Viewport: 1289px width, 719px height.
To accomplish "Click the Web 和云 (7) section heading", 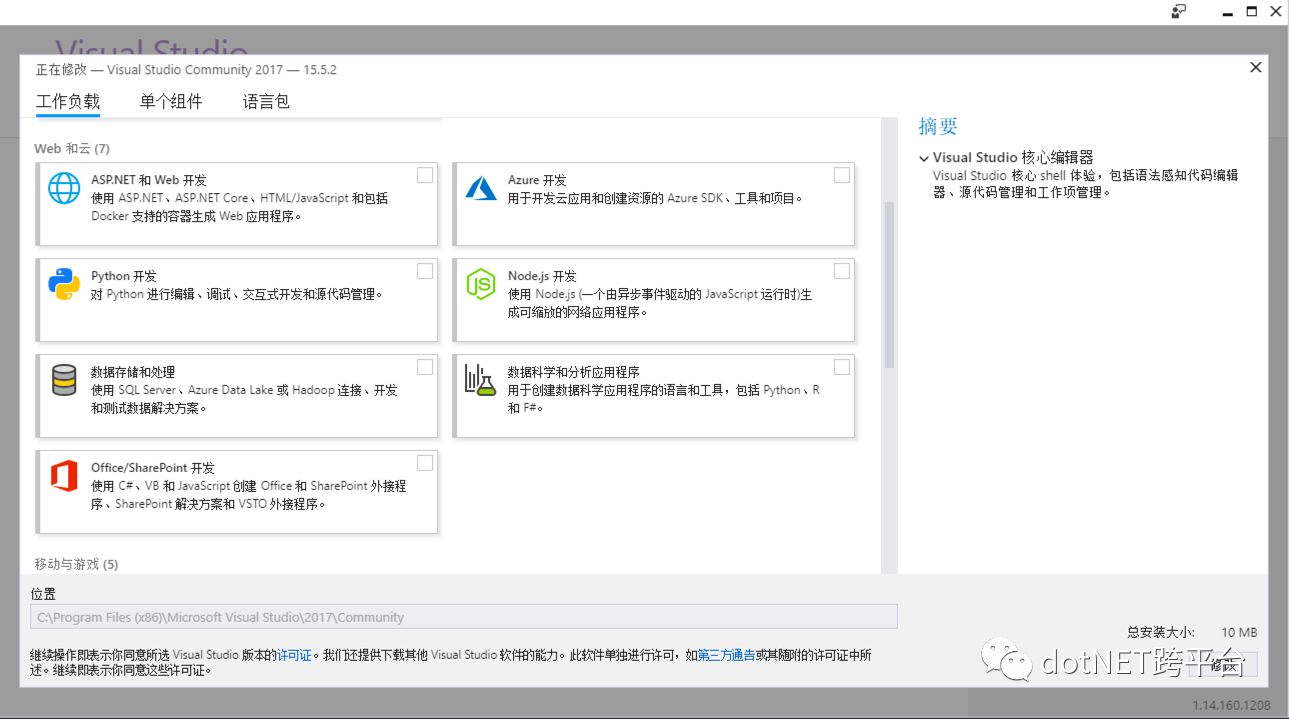I will [72, 148].
